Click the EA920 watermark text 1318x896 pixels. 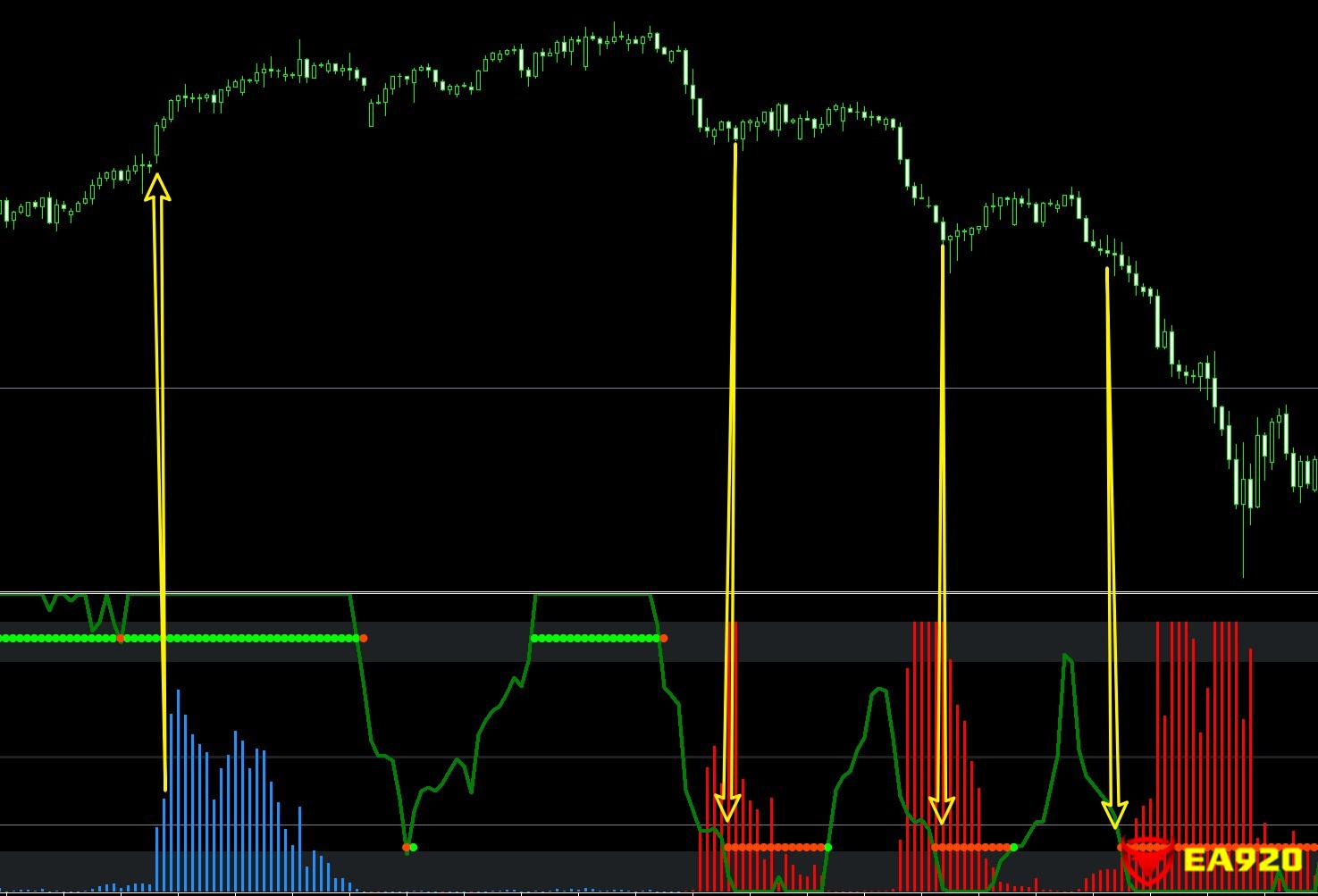coord(1242,860)
